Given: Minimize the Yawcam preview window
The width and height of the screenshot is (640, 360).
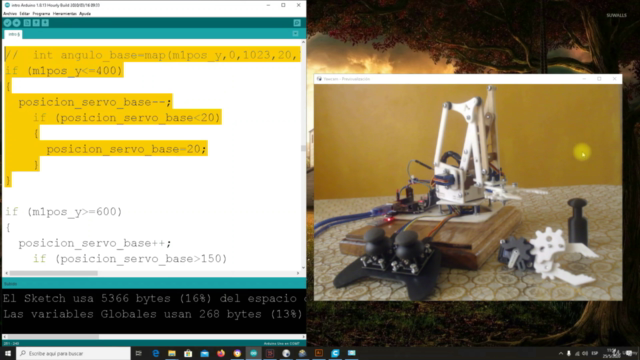Looking at the screenshot, I should tap(584, 79).
